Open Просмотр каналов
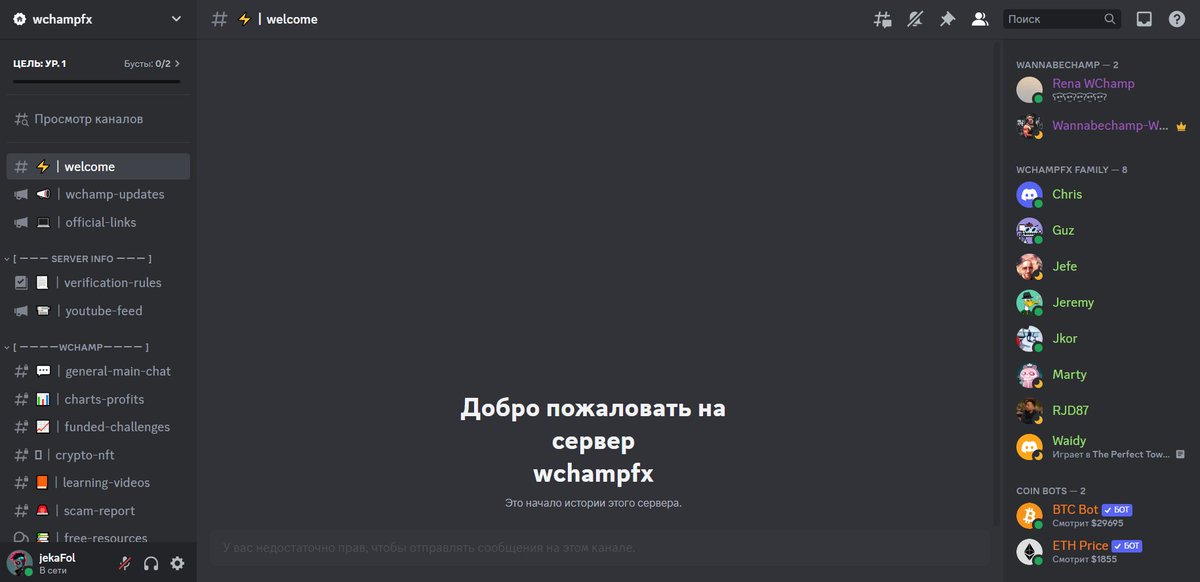 pos(98,119)
